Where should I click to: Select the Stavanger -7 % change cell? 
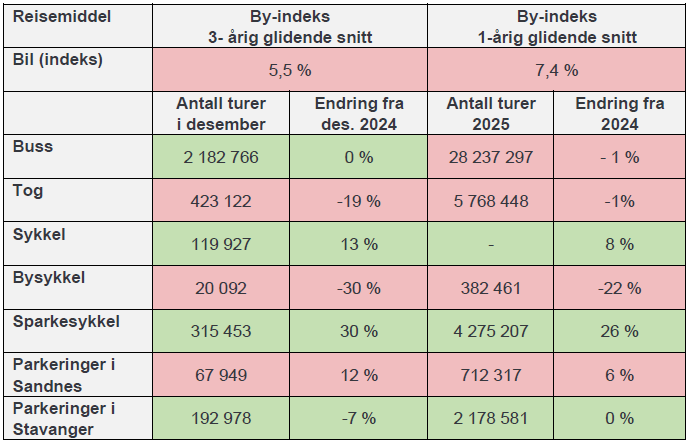(x=358, y=418)
